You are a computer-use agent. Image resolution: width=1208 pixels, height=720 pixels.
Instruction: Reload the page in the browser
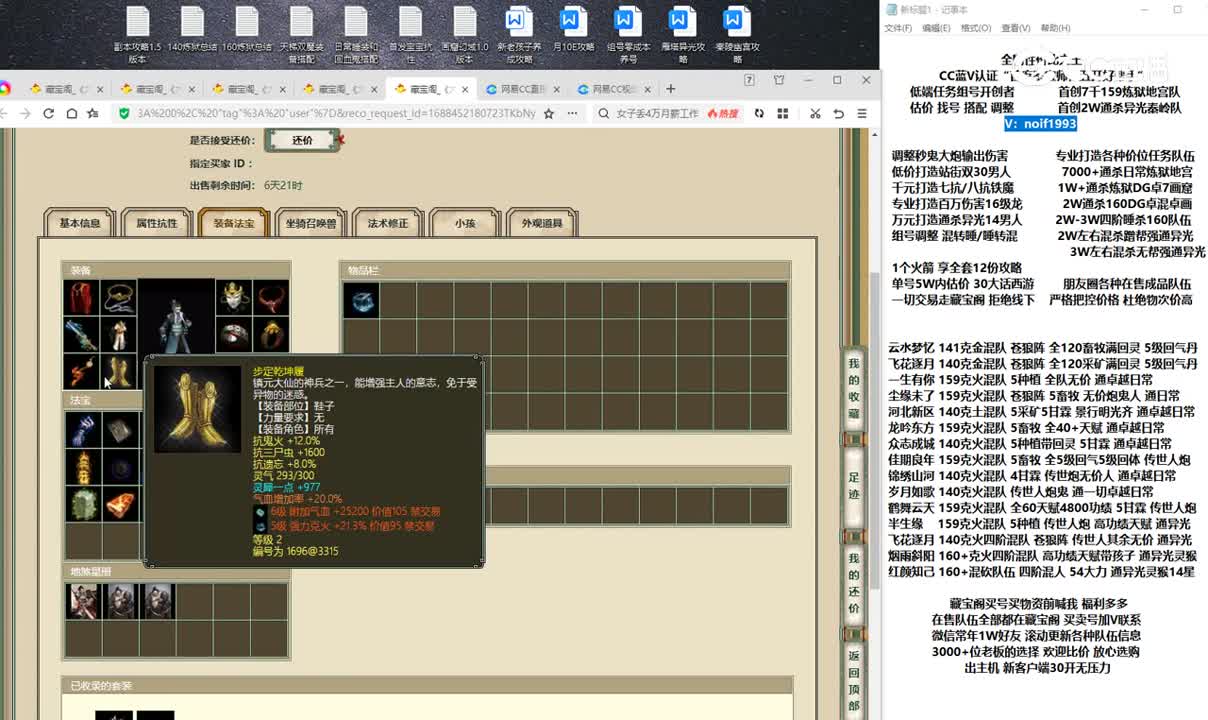(x=48, y=114)
